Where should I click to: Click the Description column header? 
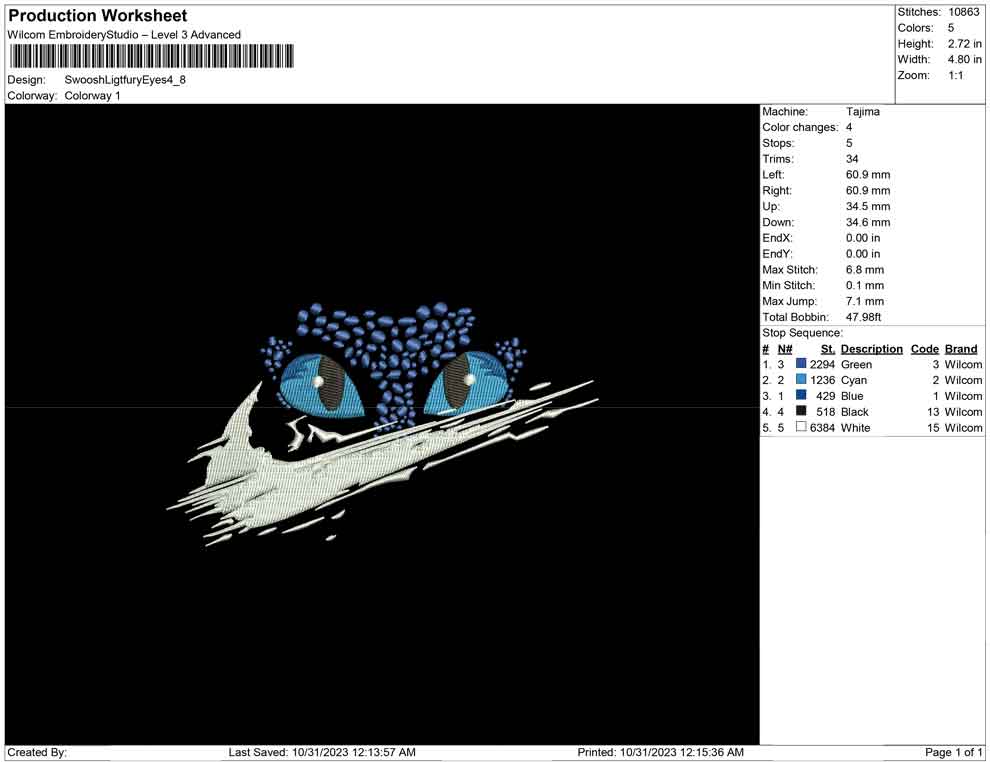[871, 349]
